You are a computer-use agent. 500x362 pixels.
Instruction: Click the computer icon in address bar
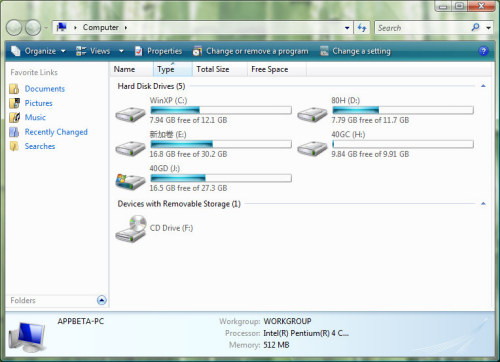coord(62,27)
